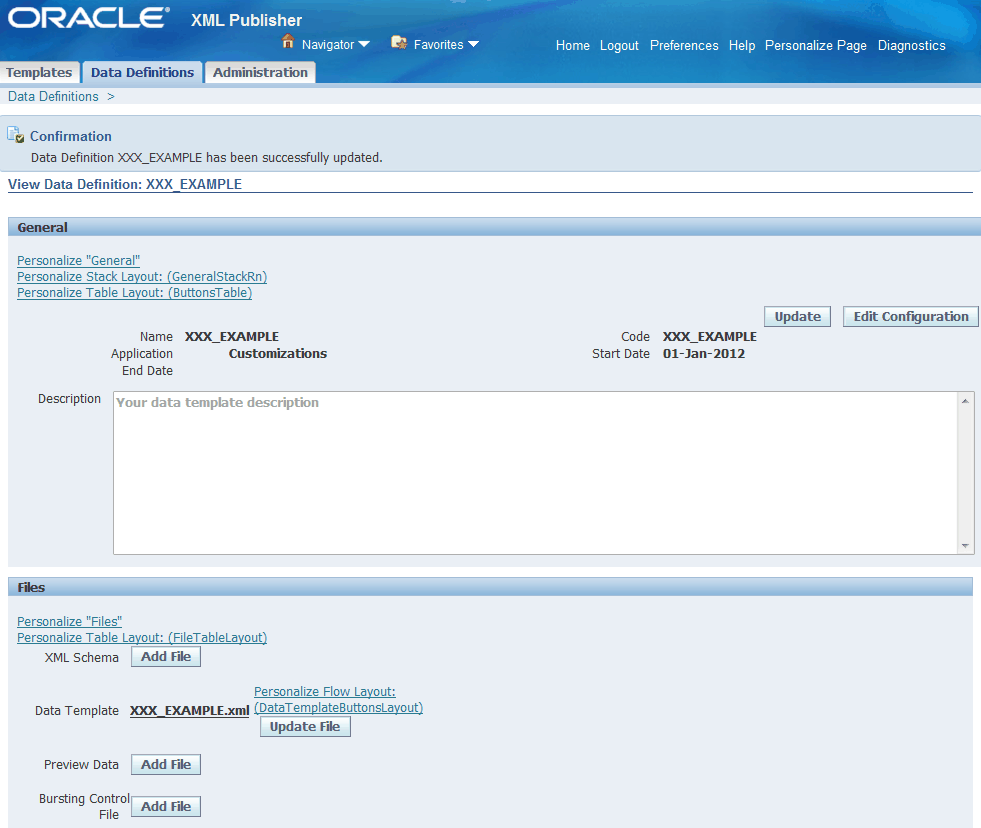This screenshot has height=828, width=981.
Task: Click the 01-Jan-2012 start date value
Action: 704,354
